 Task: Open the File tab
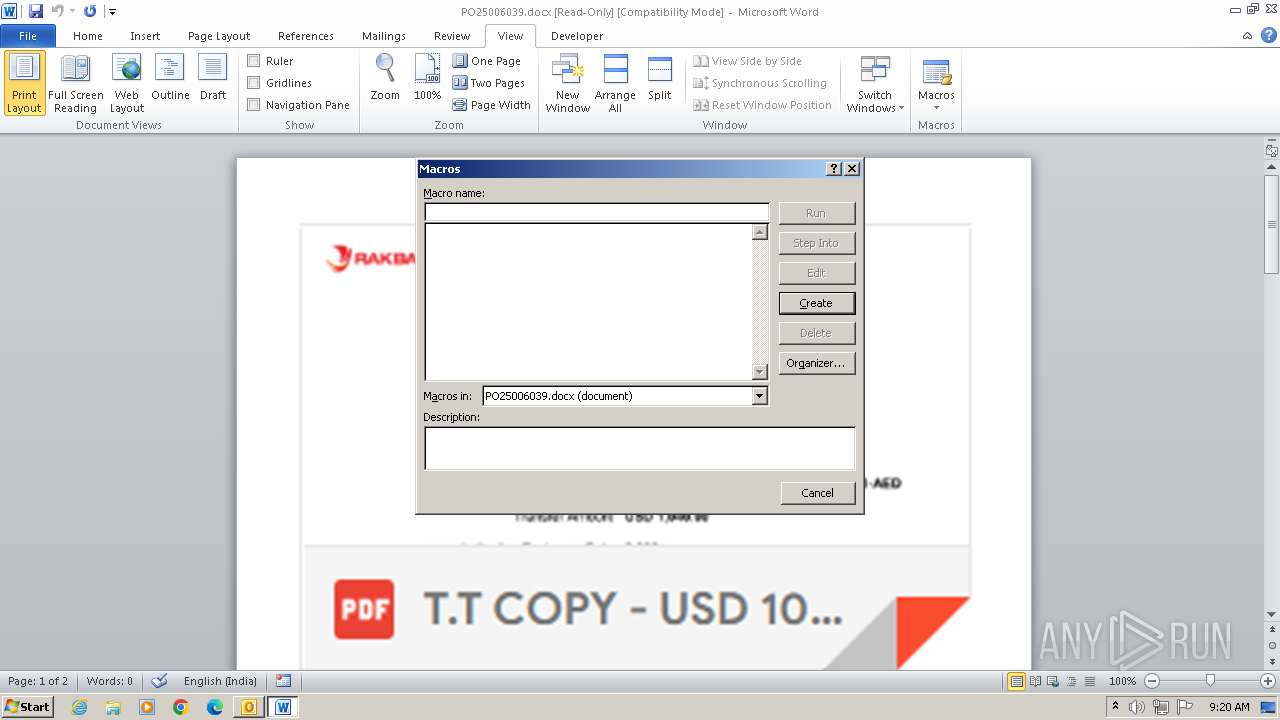tap(28, 36)
